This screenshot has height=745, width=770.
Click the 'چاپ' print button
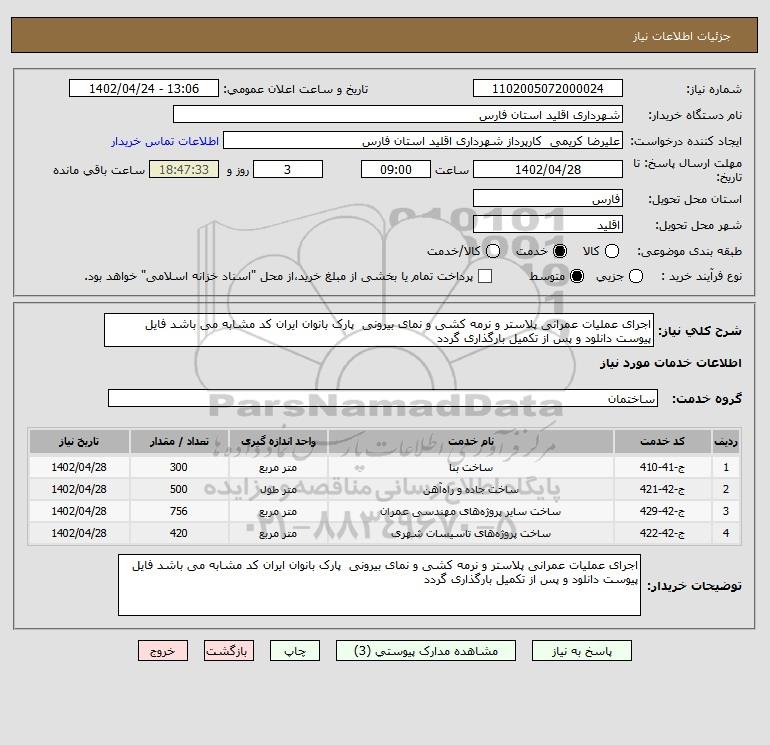[295, 651]
